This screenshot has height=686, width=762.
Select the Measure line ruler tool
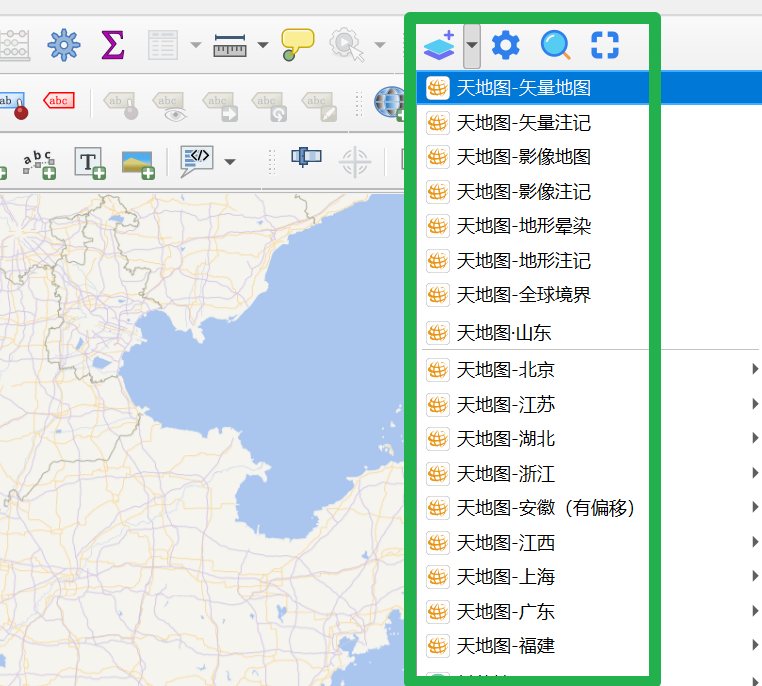[x=230, y=45]
